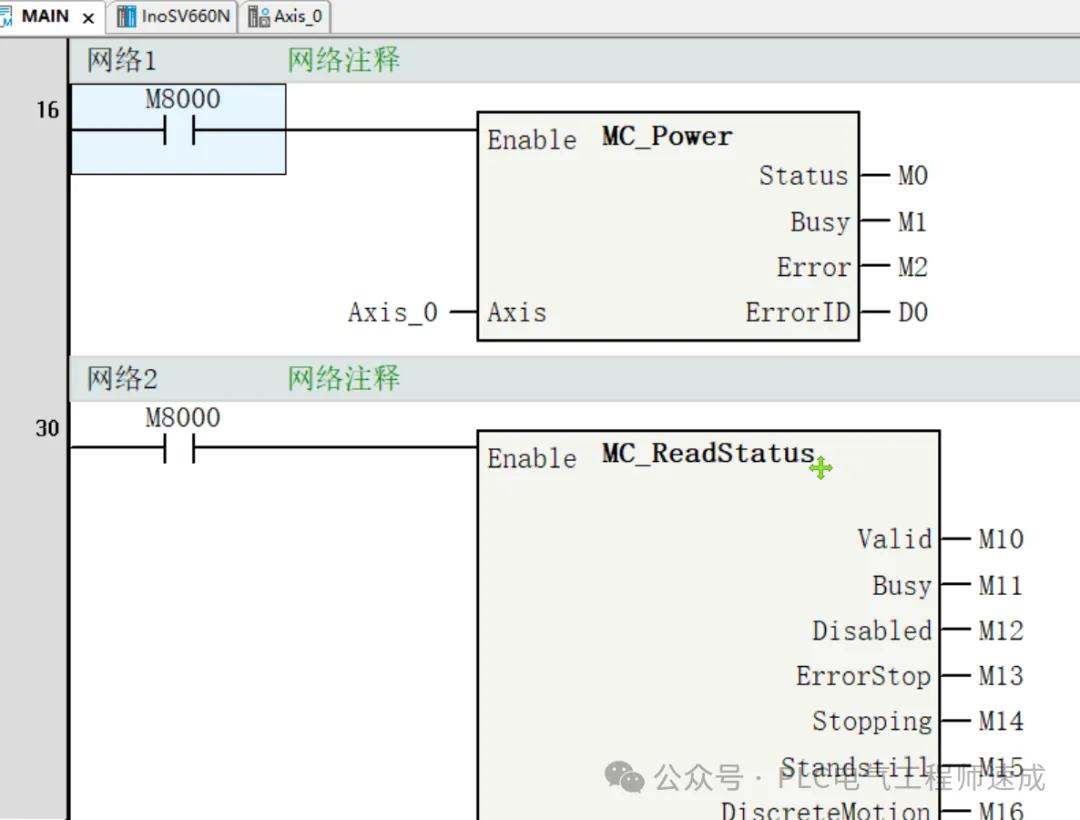Select the M13 output variable
Image resolution: width=1080 pixels, height=820 pixels.
pyautogui.click(x=1001, y=676)
